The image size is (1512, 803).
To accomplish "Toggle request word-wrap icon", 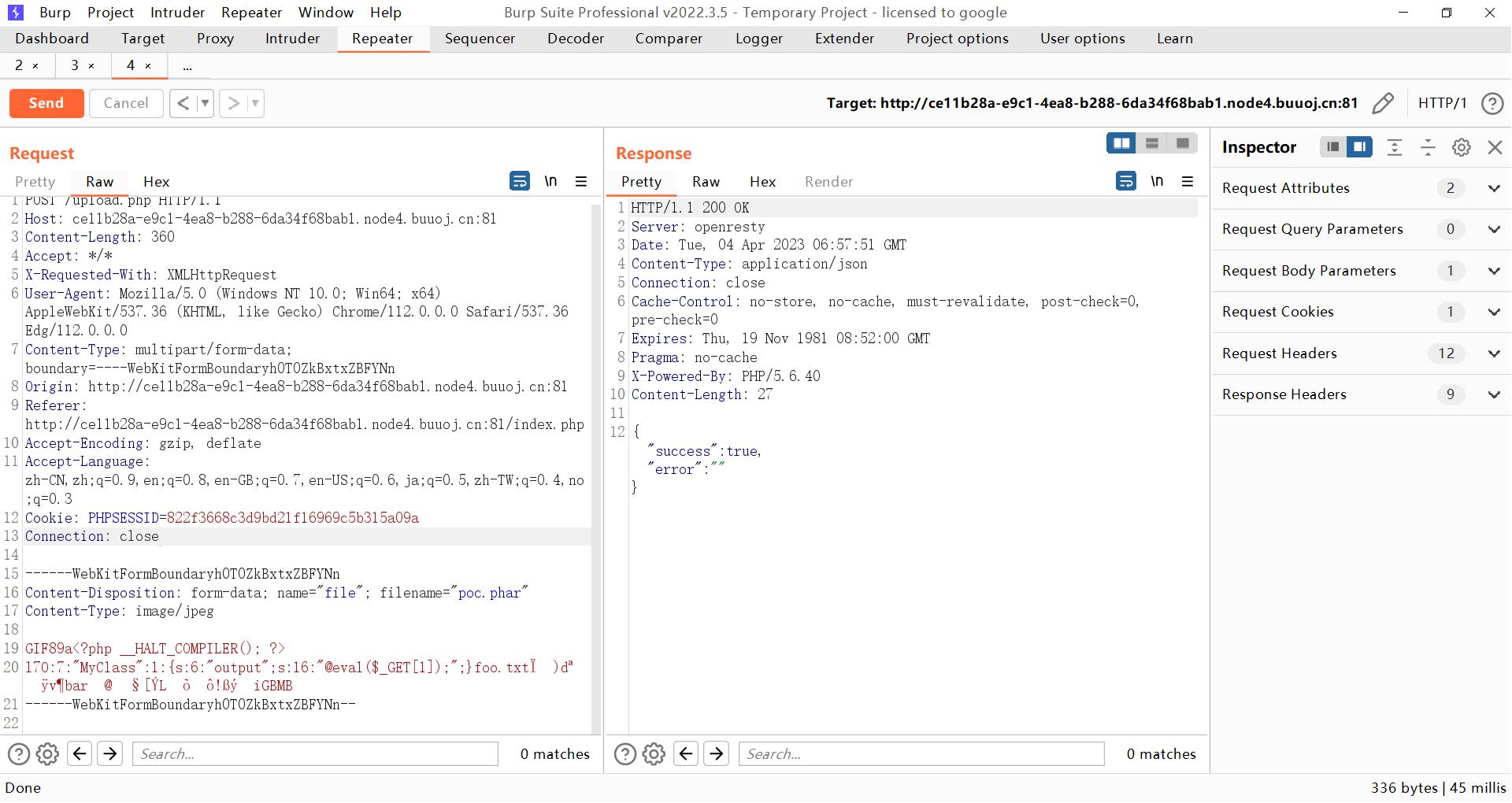I will 520,181.
